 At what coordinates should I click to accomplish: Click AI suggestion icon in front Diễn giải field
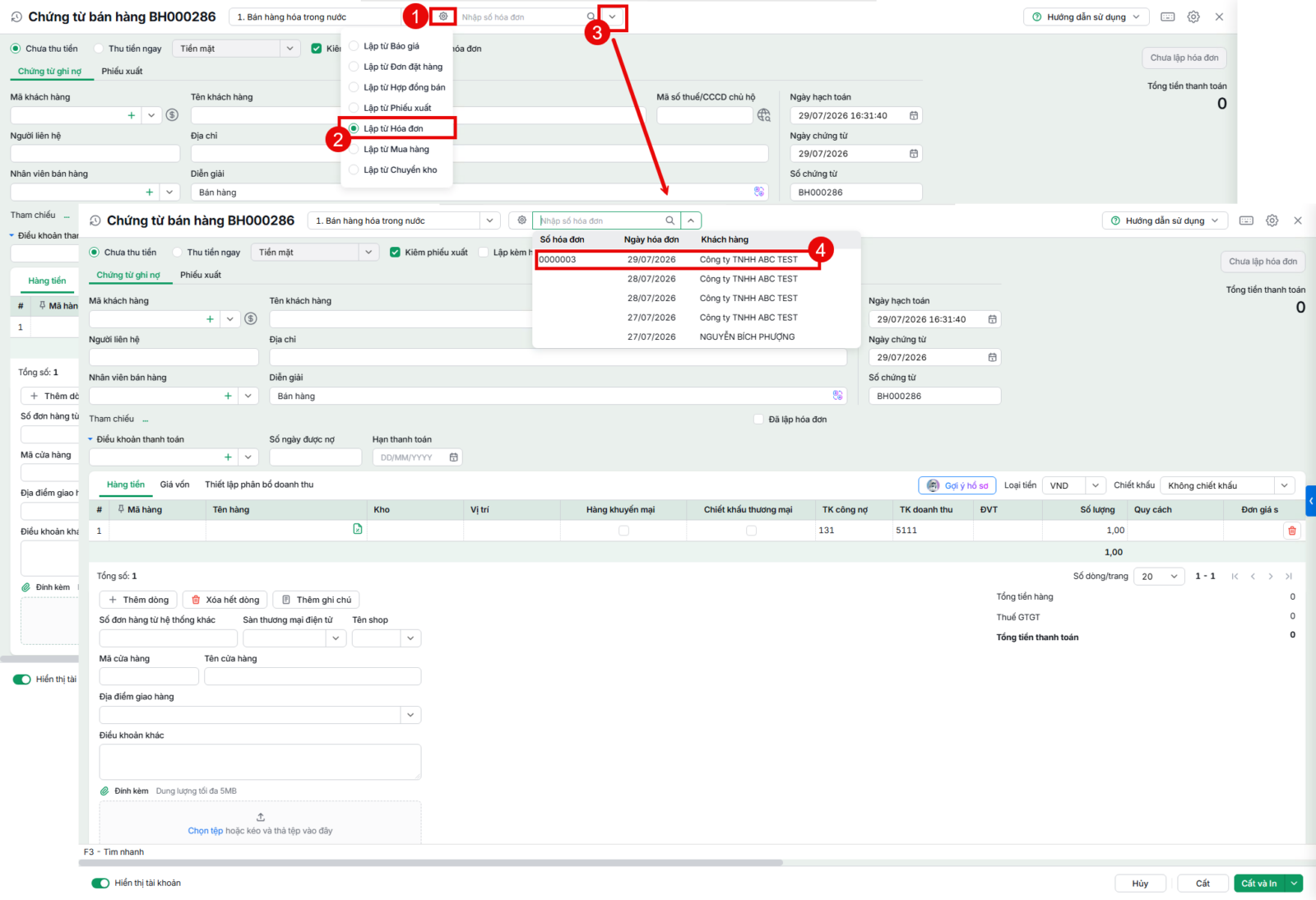coord(837,396)
